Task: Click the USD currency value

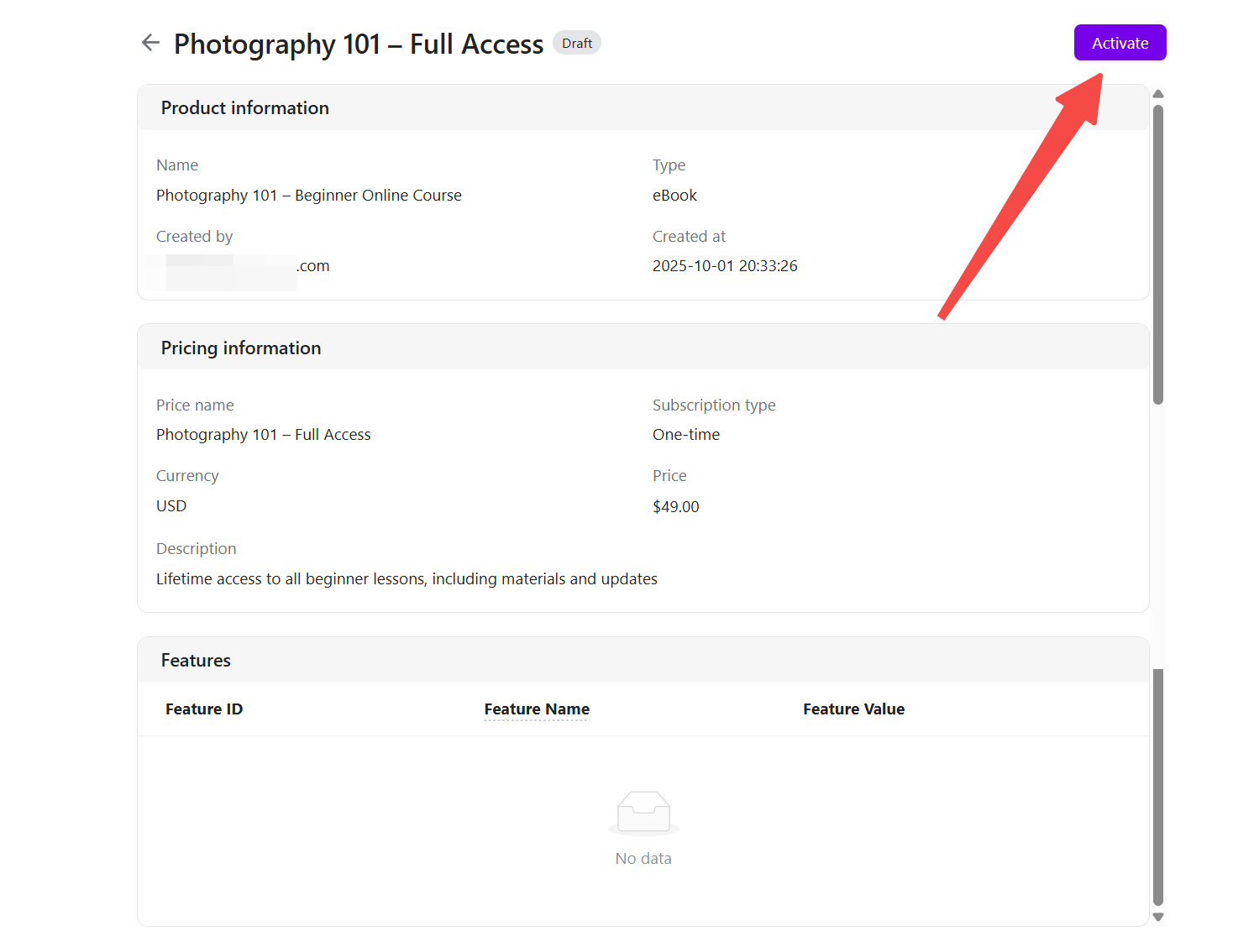Action: tap(171, 506)
